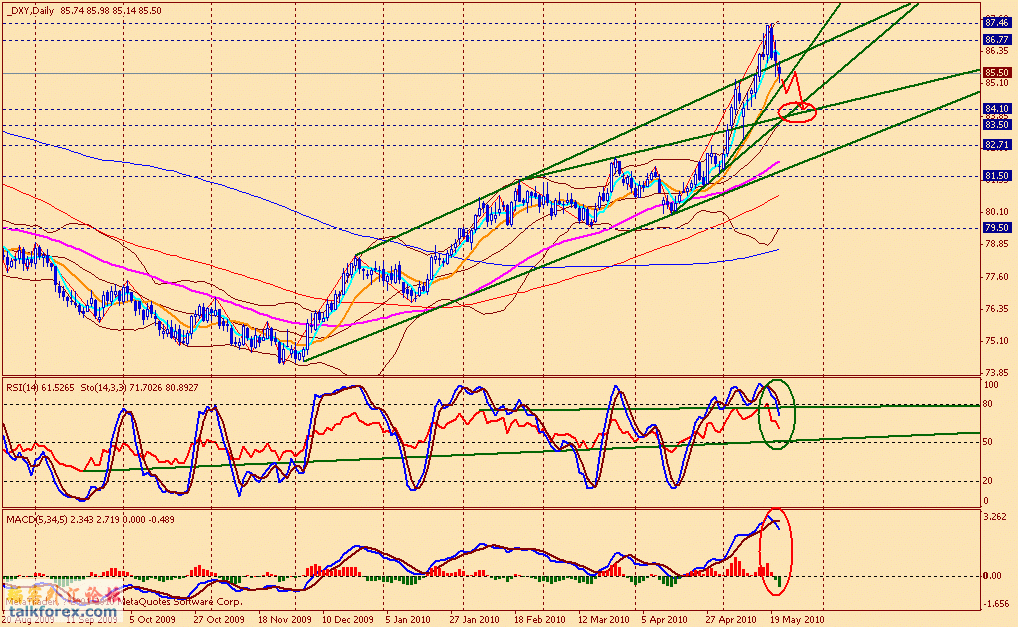This screenshot has height=627, width=1018.
Task: Click the 73.85 price axis value
Action: 997,373
